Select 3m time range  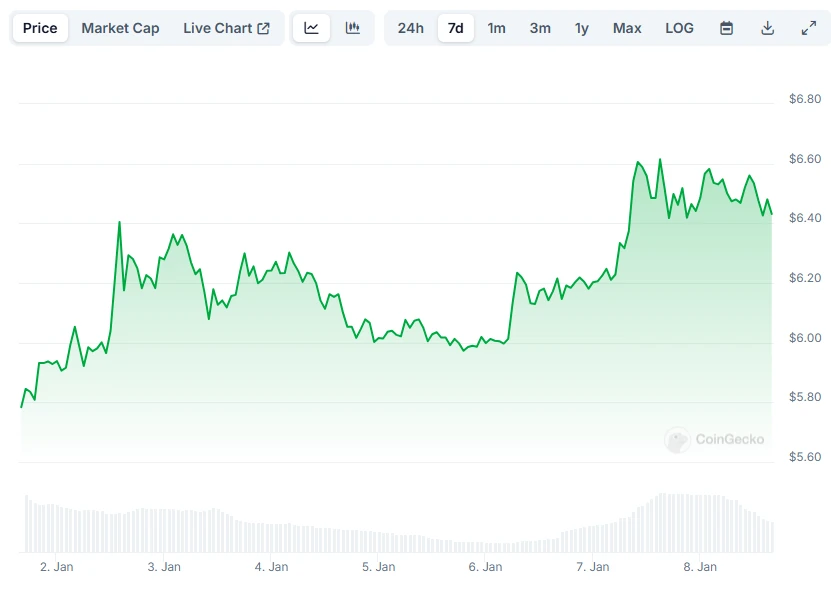(540, 28)
